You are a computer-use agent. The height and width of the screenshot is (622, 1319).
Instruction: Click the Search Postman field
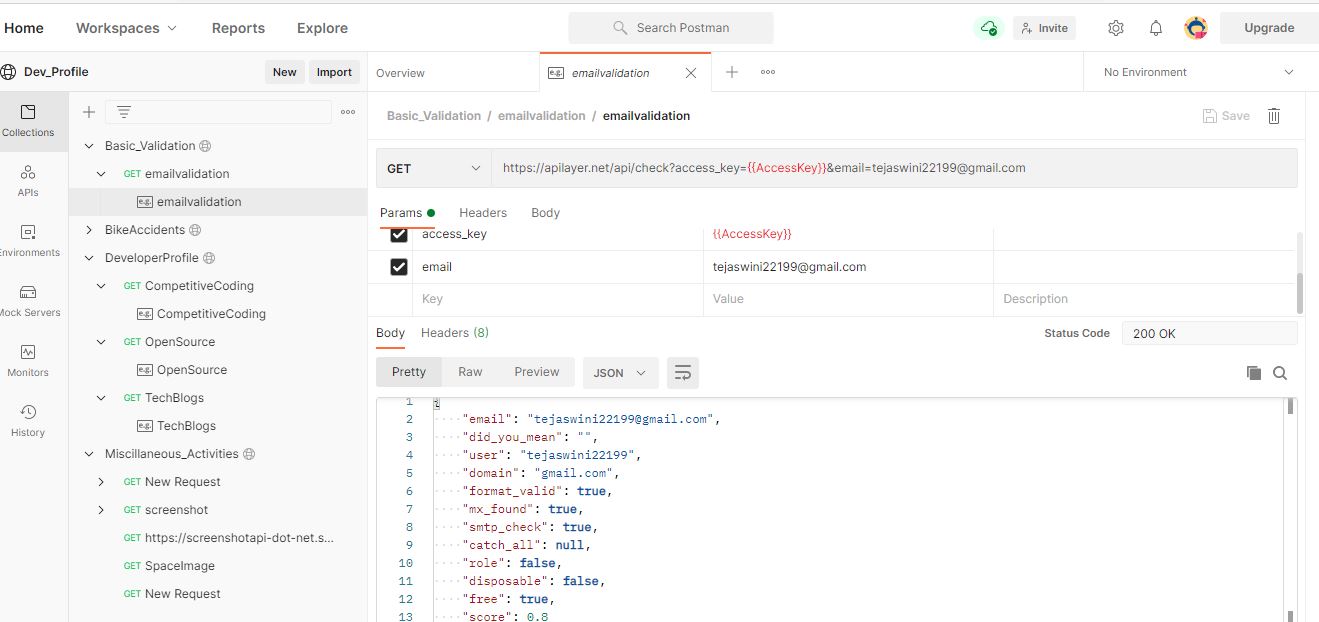671,28
